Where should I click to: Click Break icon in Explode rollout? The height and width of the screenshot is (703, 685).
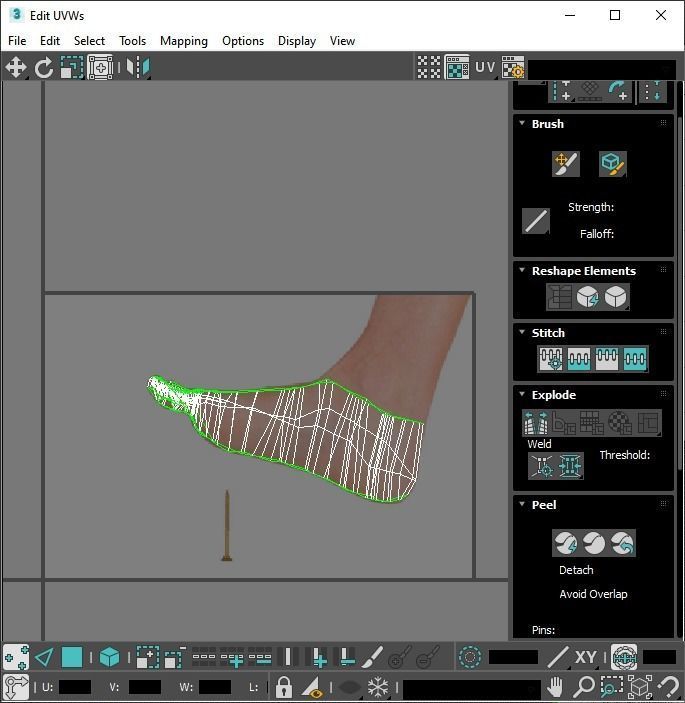pyautogui.click(x=536, y=422)
